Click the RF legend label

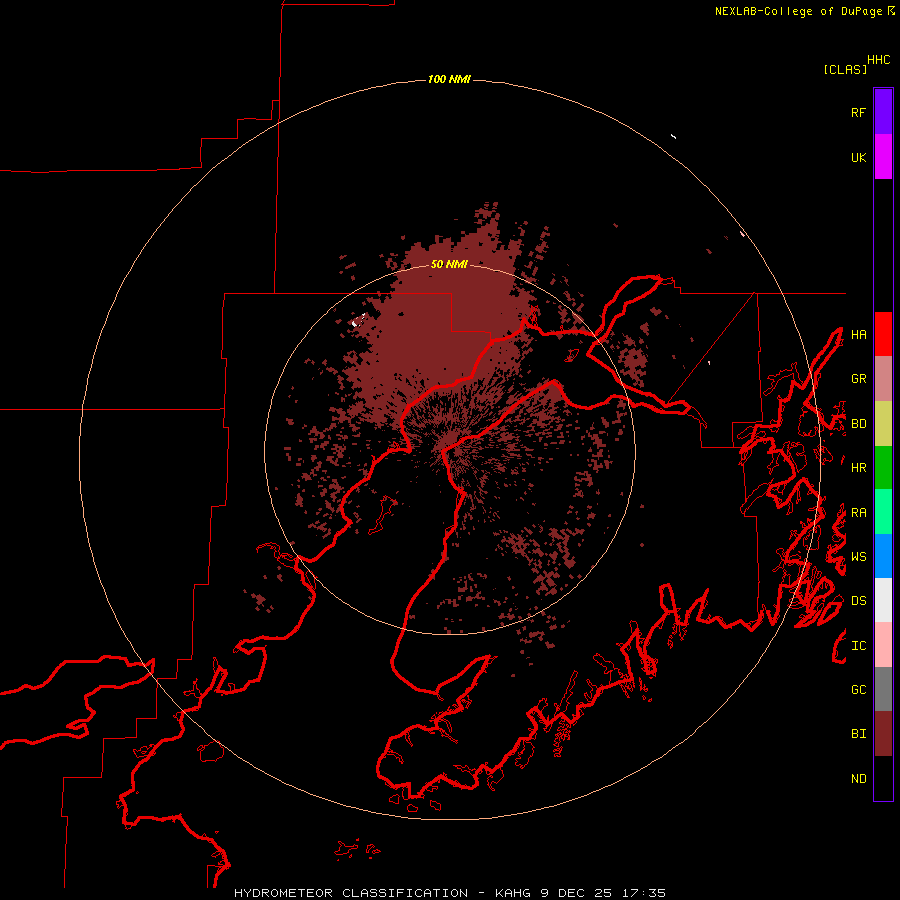click(x=858, y=112)
